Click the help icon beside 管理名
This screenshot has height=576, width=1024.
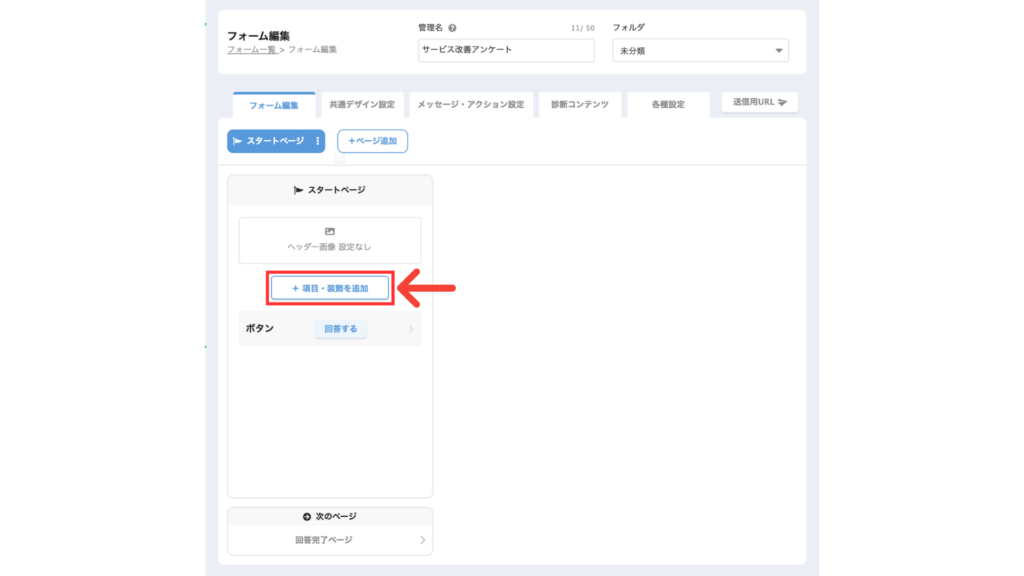click(x=453, y=29)
